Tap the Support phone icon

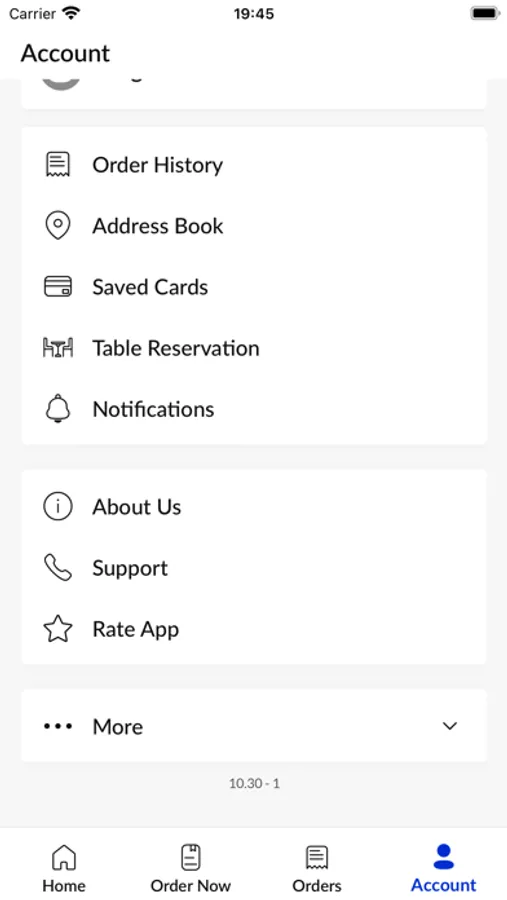pos(58,568)
